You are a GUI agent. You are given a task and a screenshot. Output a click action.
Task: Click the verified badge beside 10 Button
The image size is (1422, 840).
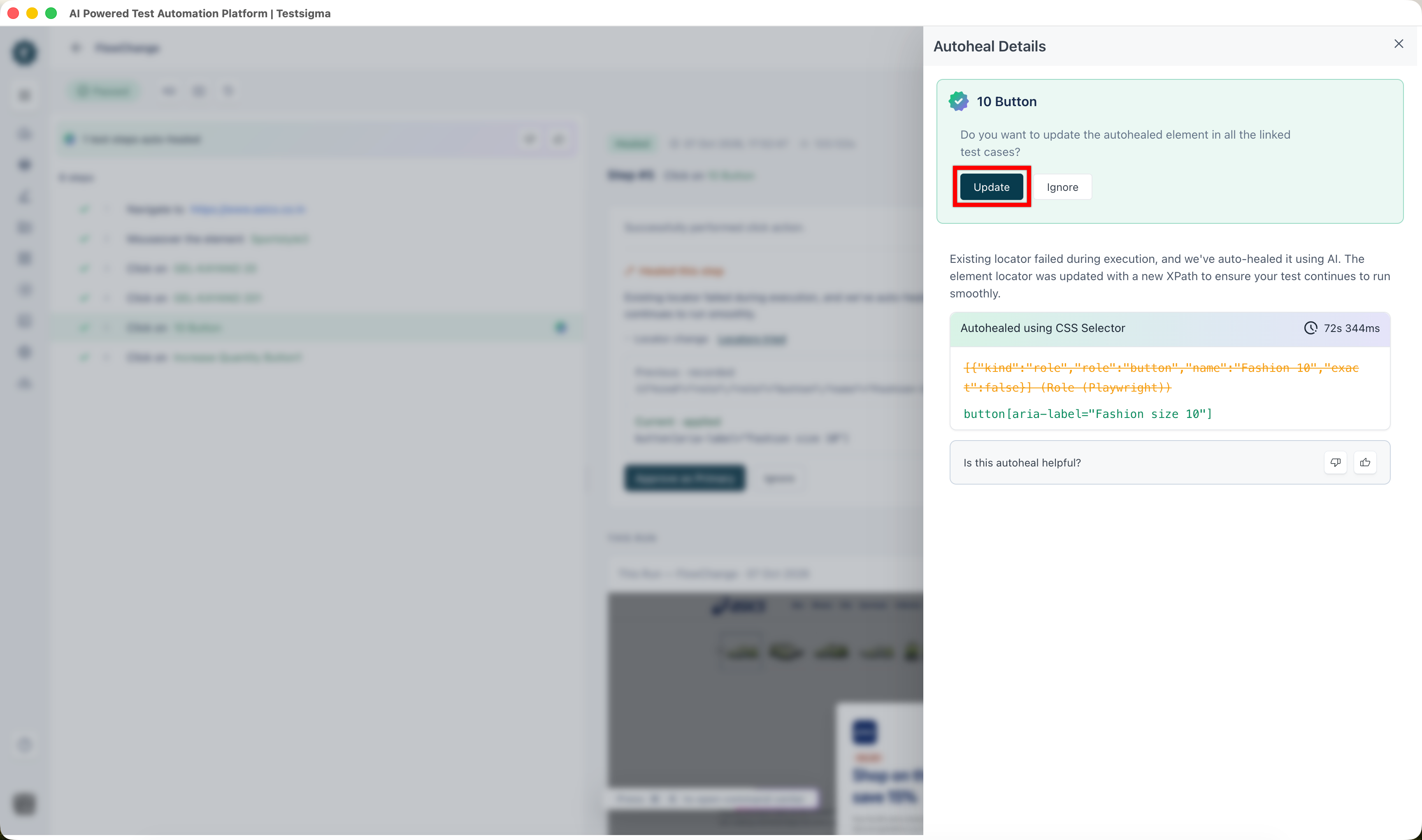(x=958, y=101)
